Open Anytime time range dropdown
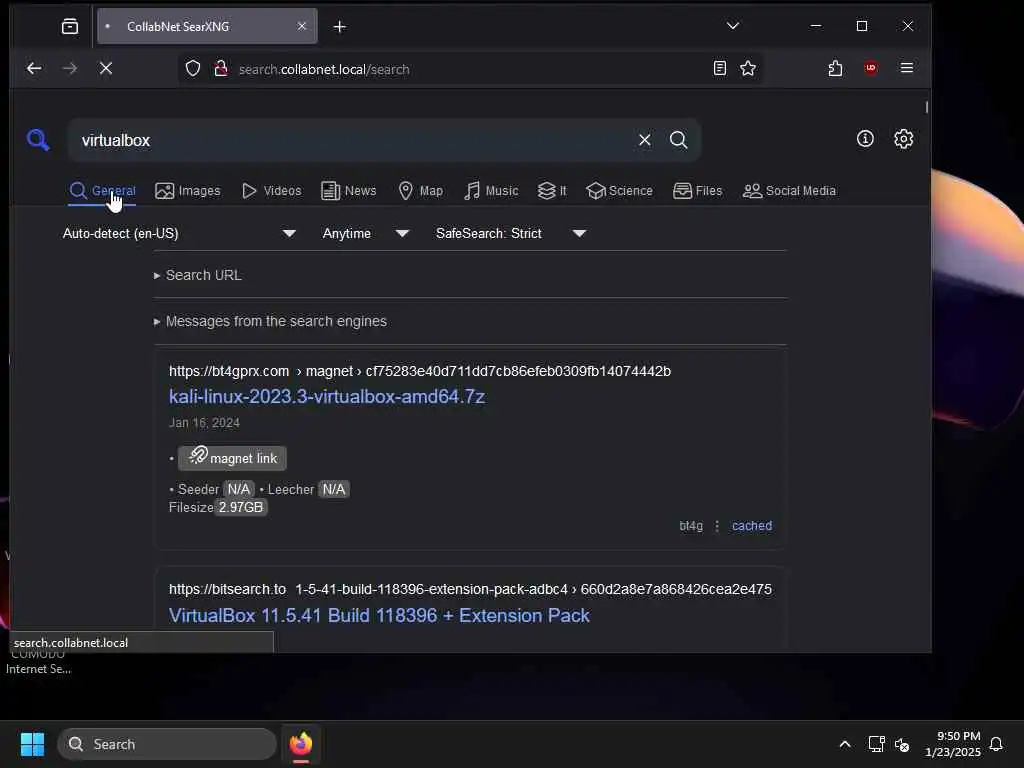Image resolution: width=1024 pixels, height=768 pixels. coord(366,233)
